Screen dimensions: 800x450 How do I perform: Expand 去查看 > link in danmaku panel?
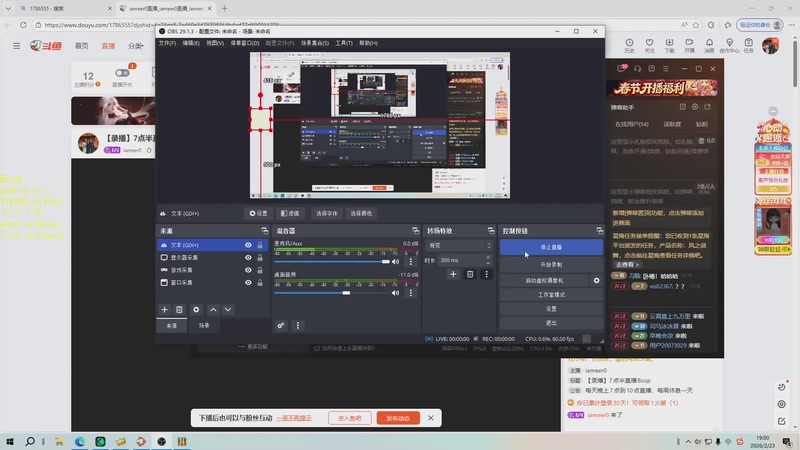point(627,265)
